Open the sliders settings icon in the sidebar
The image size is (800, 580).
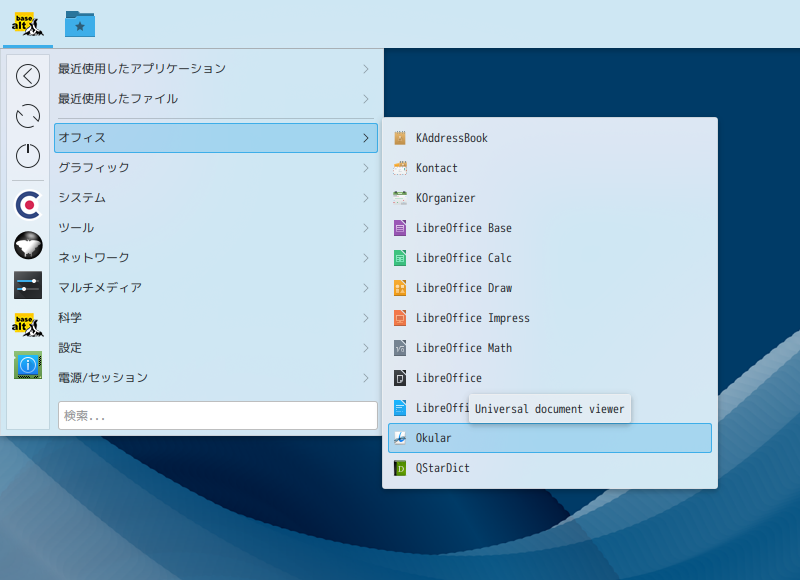28,285
